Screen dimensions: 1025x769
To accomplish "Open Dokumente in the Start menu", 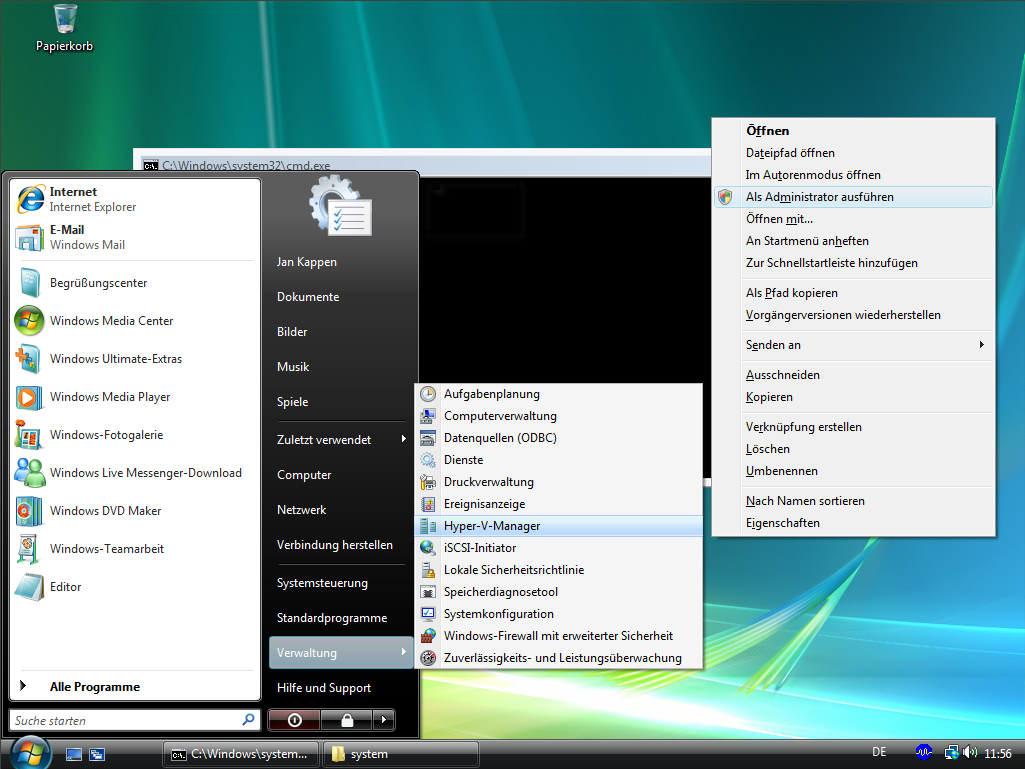I will pos(341,297).
